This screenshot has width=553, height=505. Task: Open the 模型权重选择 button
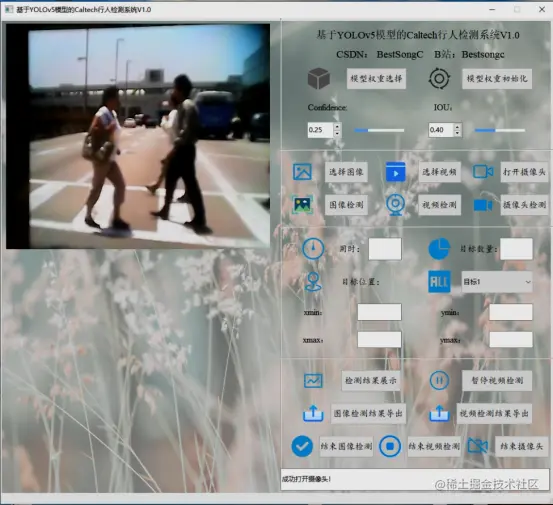(376, 79)
